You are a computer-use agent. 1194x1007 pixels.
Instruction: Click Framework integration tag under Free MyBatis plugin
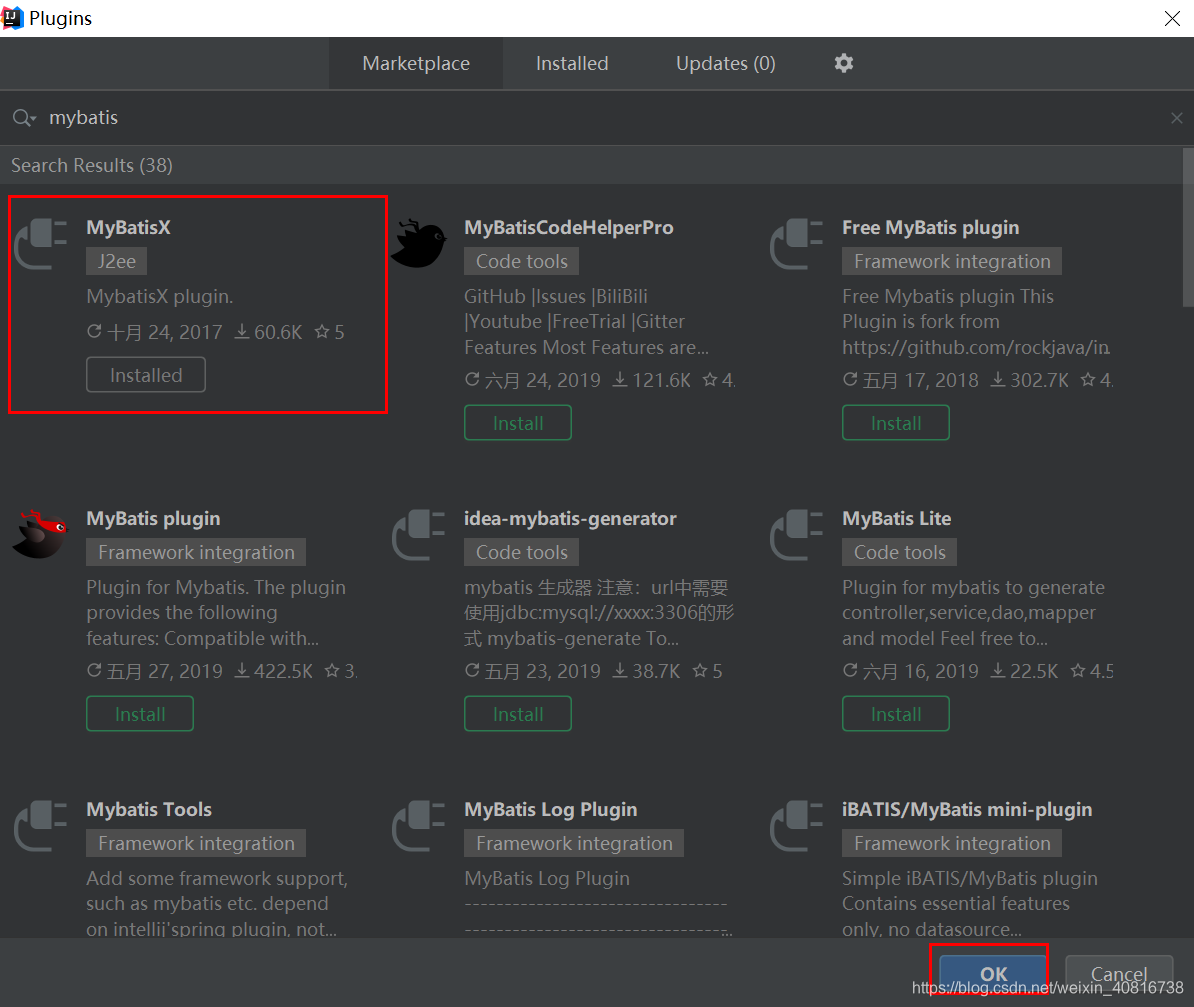tap(952, 261)
